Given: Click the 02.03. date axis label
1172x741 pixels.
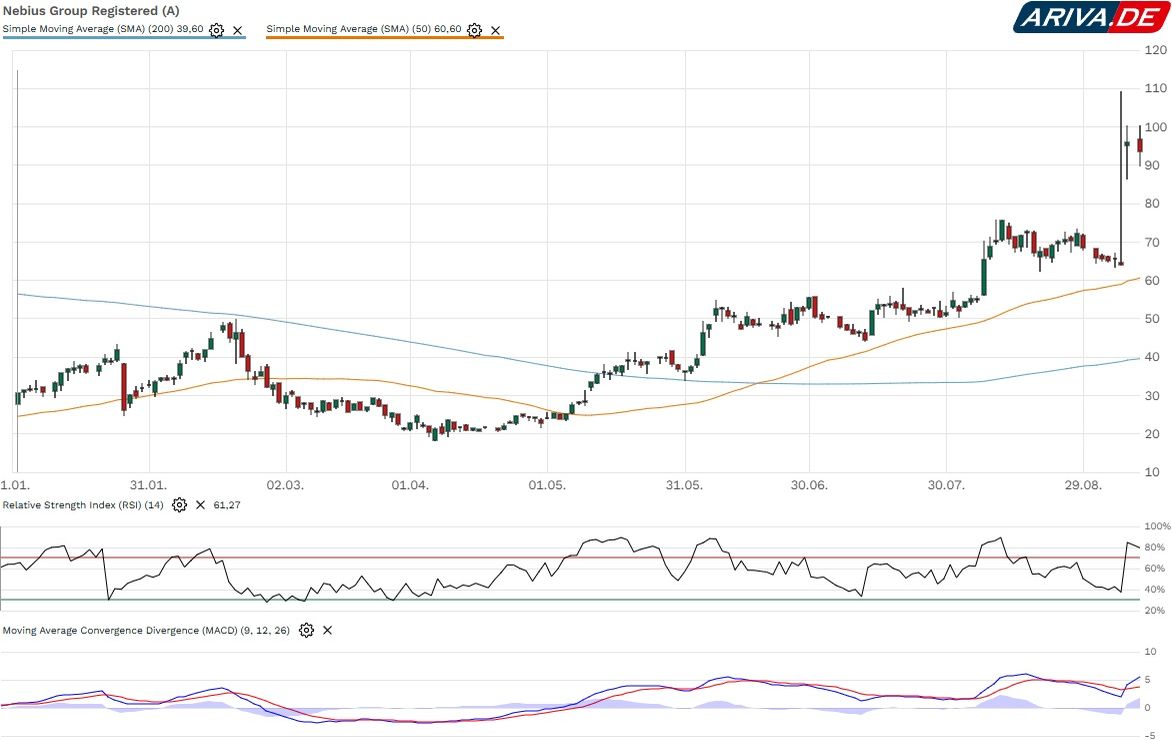Looking at the screenshot, I should pyautogui.click(x=286, y=485).
